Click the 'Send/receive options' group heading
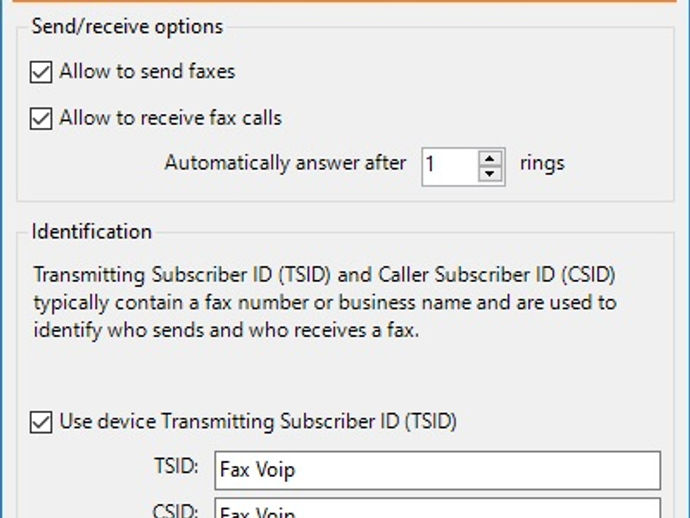Viewport: 690px width, 518px height. [x=127, y=26]
